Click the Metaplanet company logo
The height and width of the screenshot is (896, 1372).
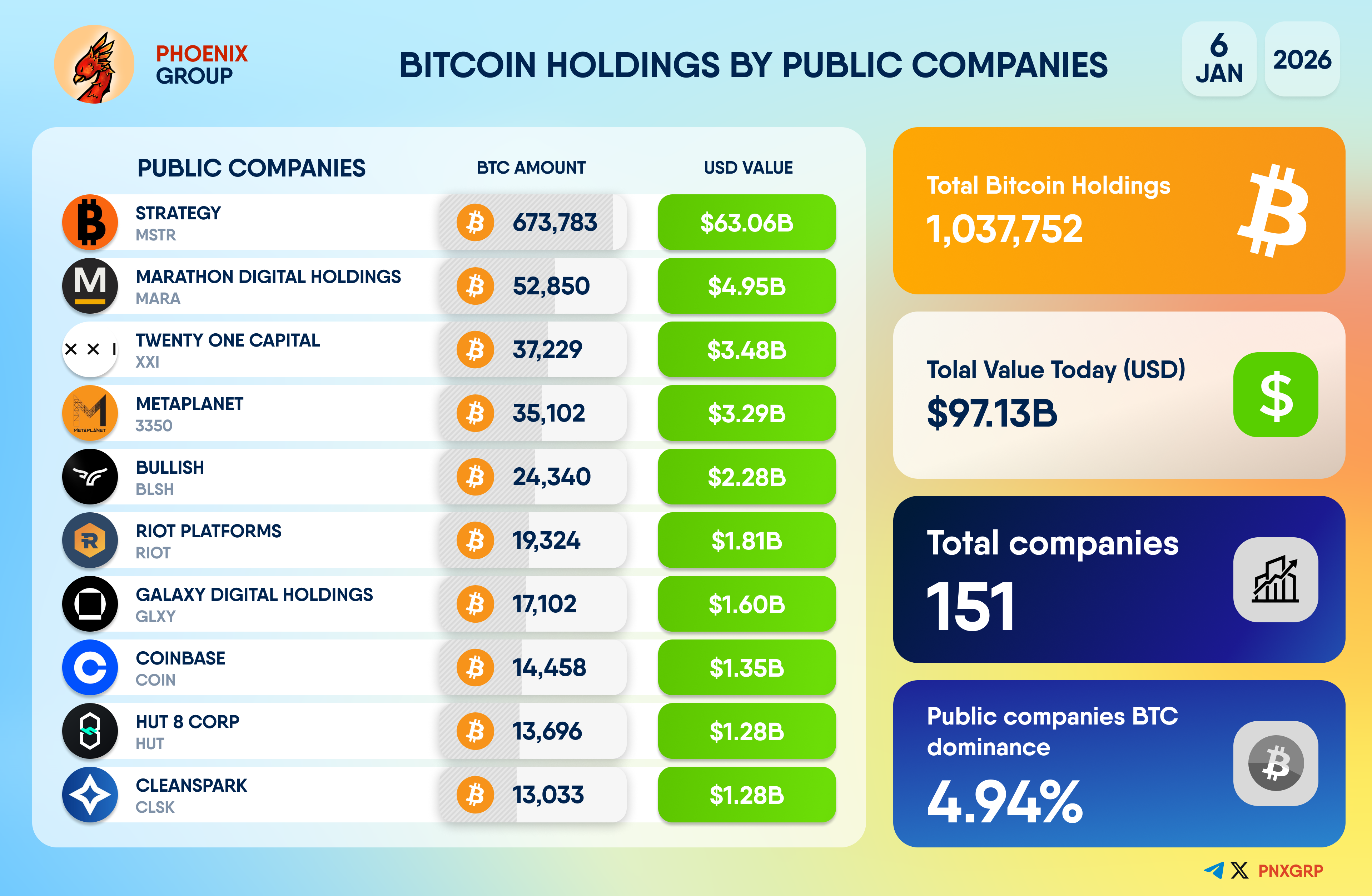[x=90, y=413]
